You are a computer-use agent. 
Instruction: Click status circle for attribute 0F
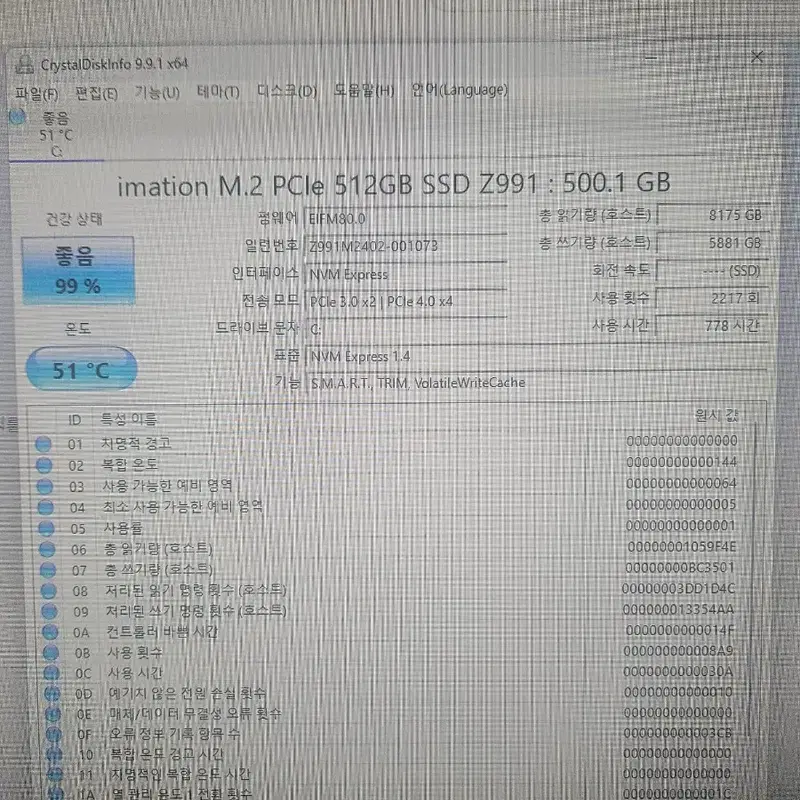[54, 735]
